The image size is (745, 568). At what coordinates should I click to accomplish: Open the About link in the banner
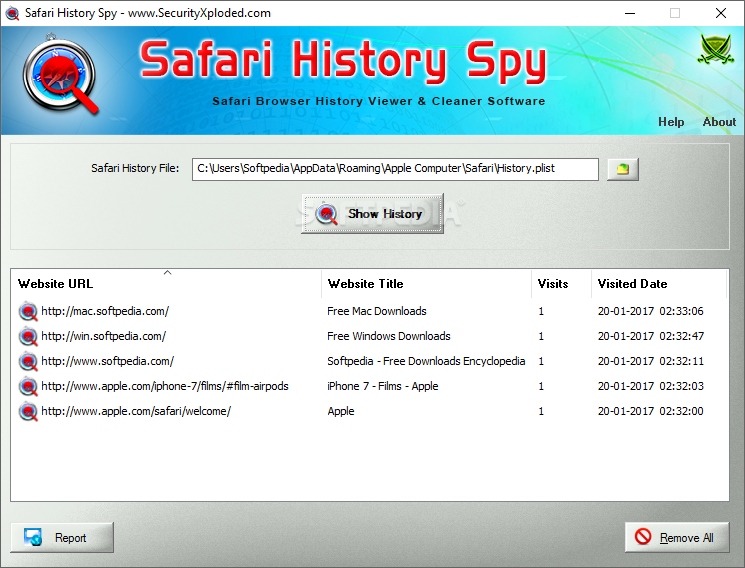point(719,122)
